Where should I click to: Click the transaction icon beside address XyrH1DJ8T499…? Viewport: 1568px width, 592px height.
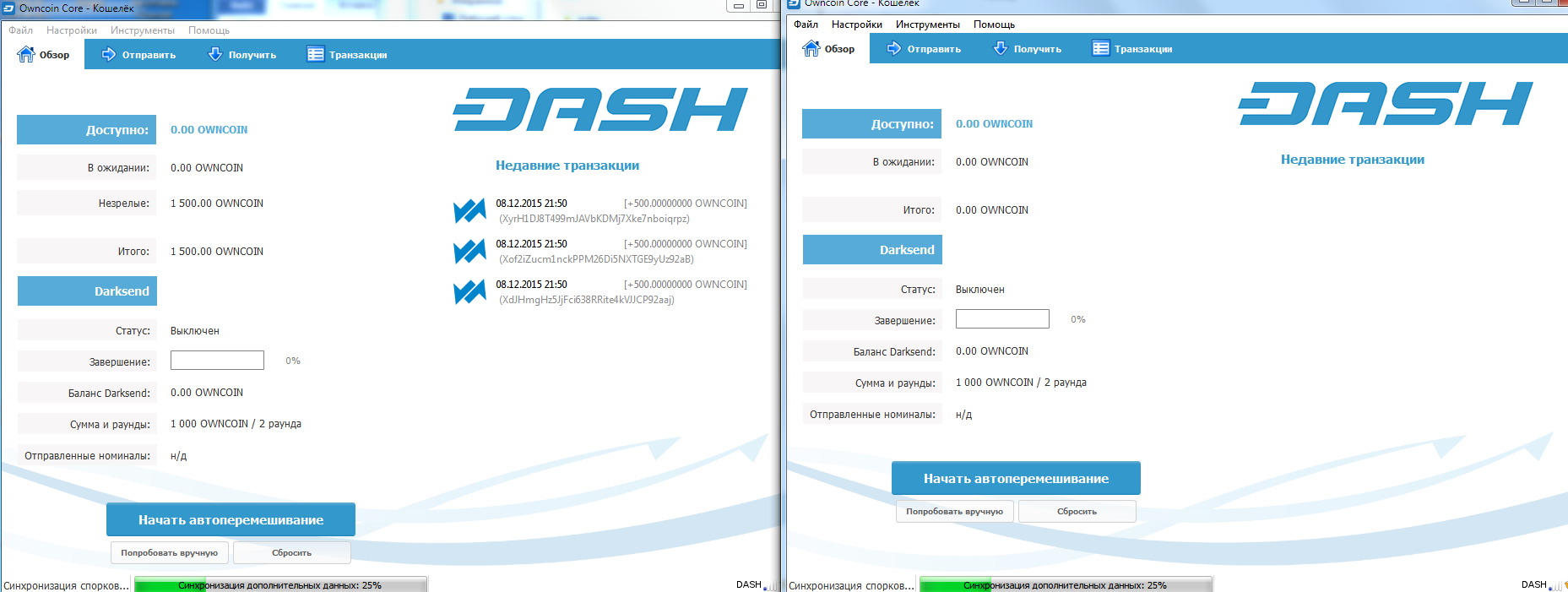[x=469, y=210]
